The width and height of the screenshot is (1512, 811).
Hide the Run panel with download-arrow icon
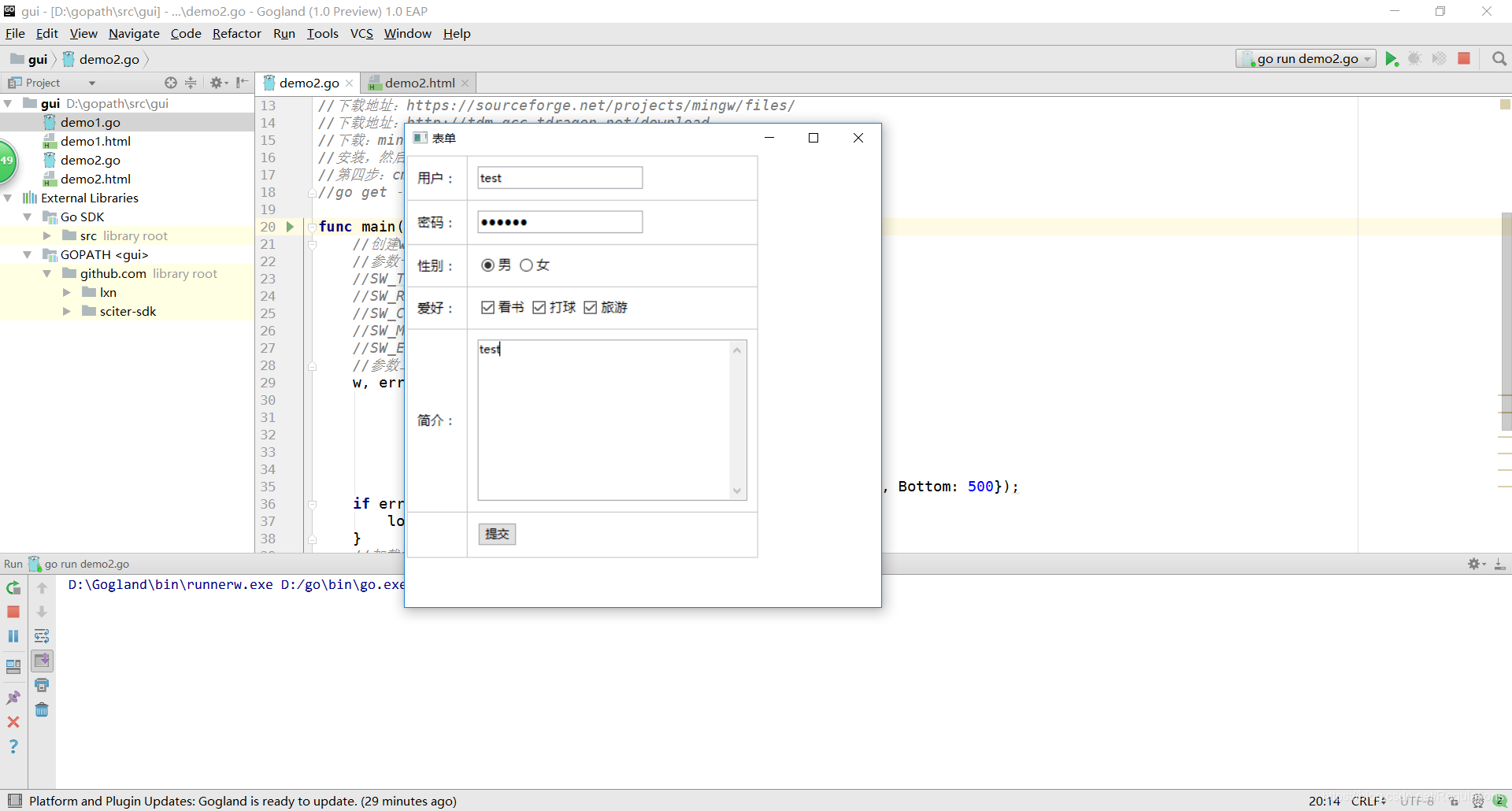1500,564
